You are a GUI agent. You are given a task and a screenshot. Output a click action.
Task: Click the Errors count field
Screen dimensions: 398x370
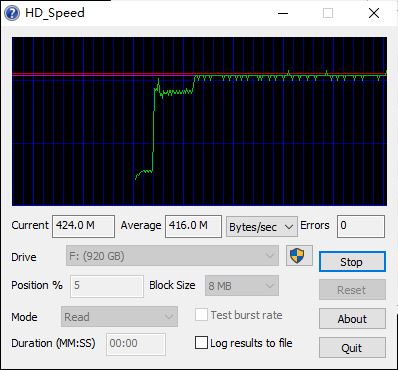coord(361,226)
